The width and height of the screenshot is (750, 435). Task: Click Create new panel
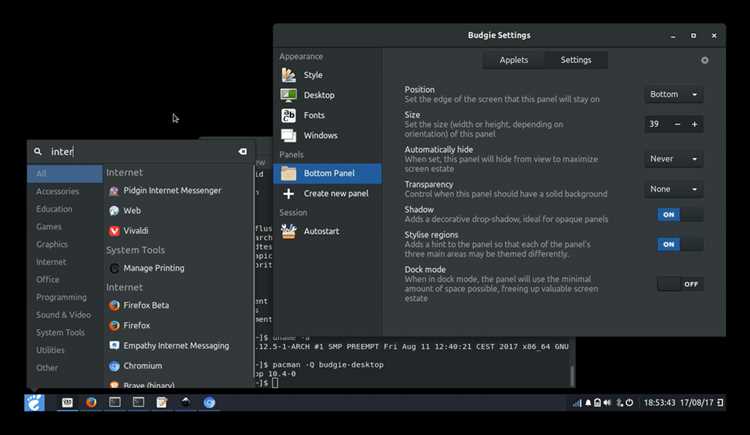(328, 193)
